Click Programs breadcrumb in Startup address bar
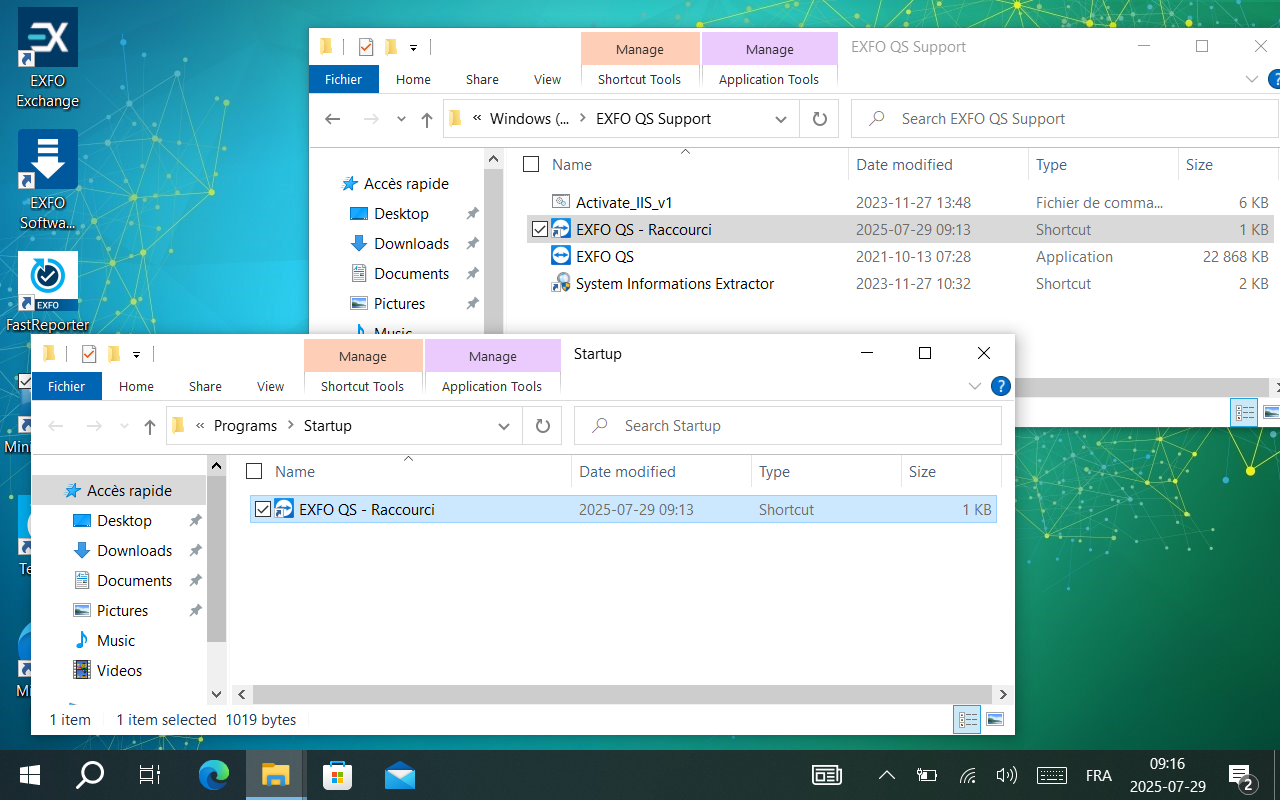1280x800 pixels. coord(245,426)
